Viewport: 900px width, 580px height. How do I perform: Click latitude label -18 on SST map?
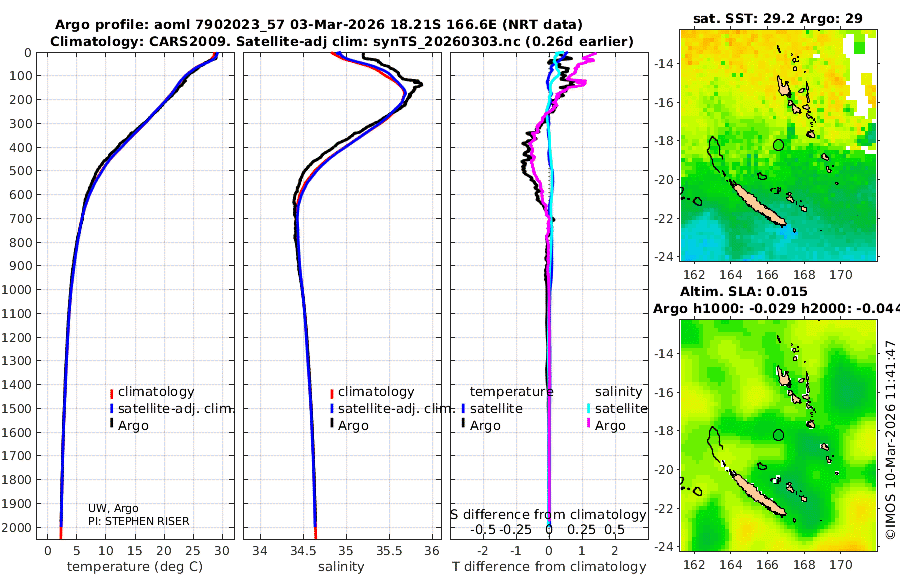click(665, 141)
